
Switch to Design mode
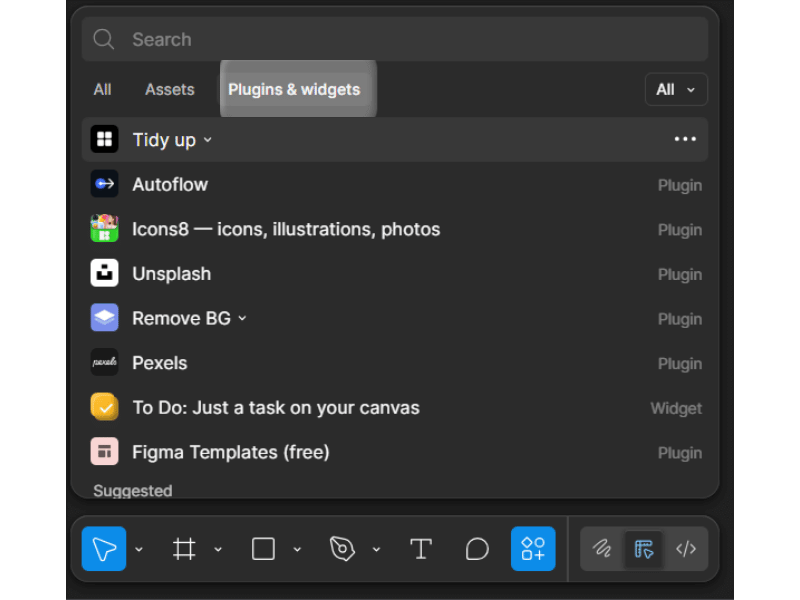click(x=644, y=549)
